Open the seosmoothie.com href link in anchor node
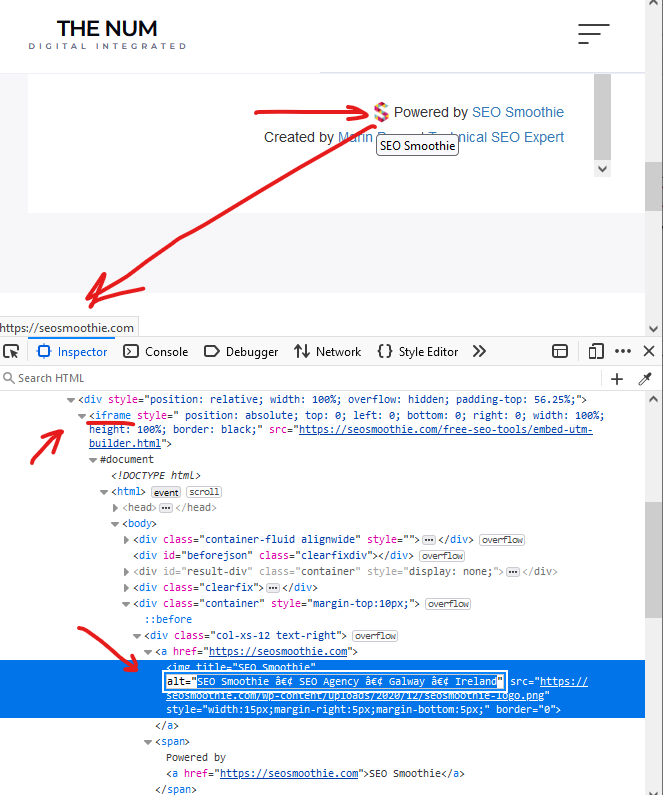Screen dimensions: 663x795 (x=278, y=652)
